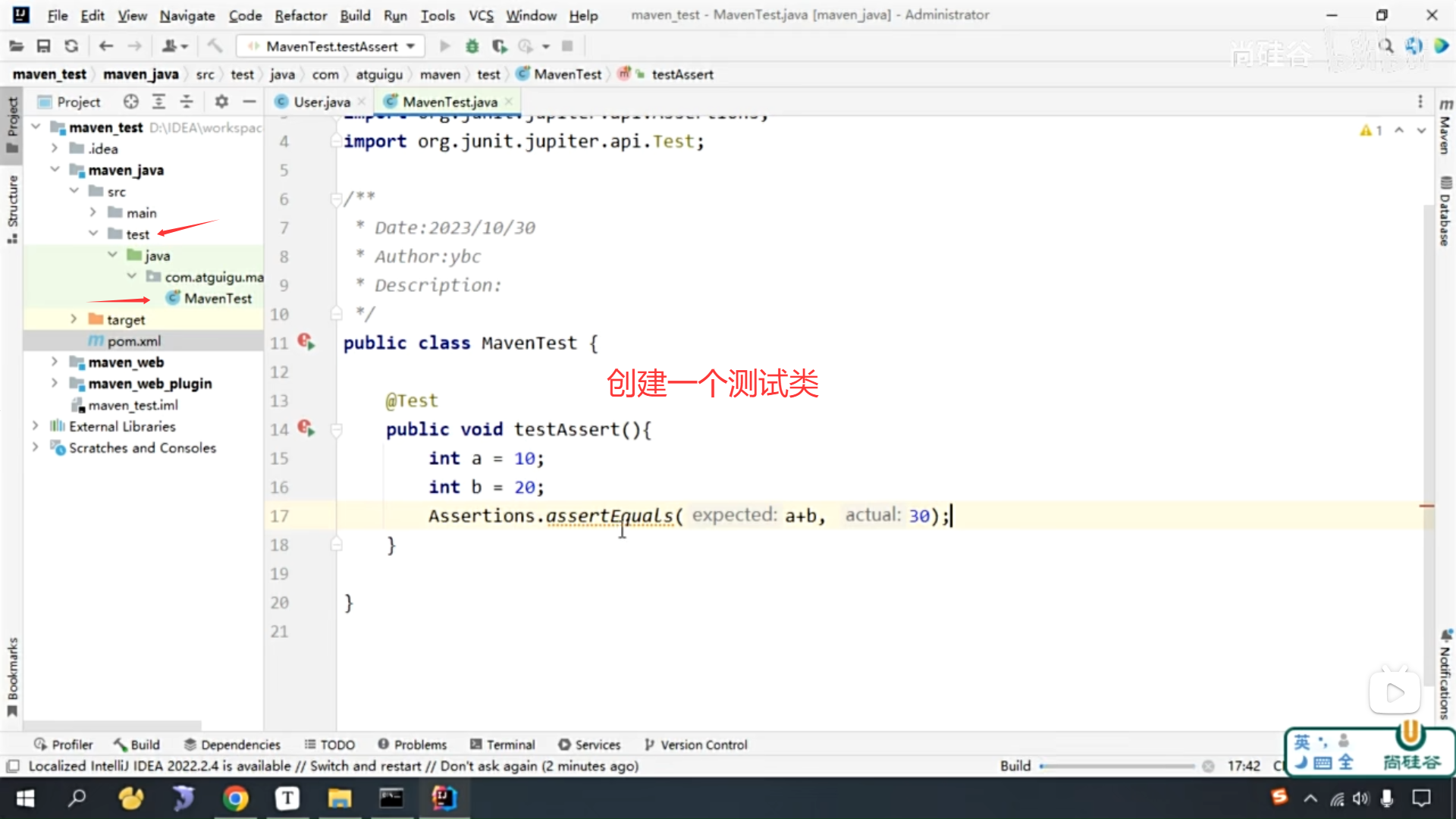
Task: Expand the maven_web module node
Action: click(55, 362)
